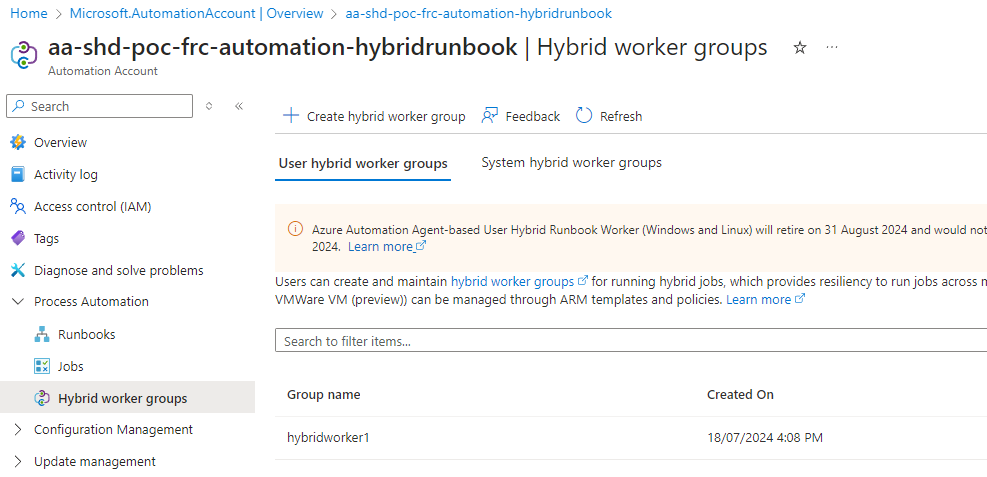Collapse the Process Automation section
This screenshot has height=477, width=987.
pos(18,302)
